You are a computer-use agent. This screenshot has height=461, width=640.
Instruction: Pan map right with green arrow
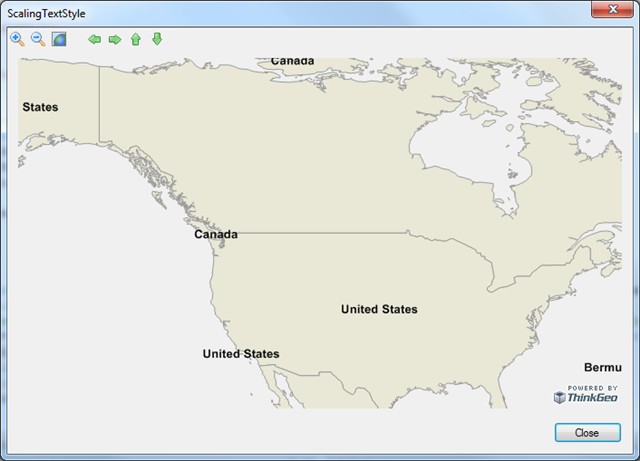pyautogui.click(x=115, y=39)
